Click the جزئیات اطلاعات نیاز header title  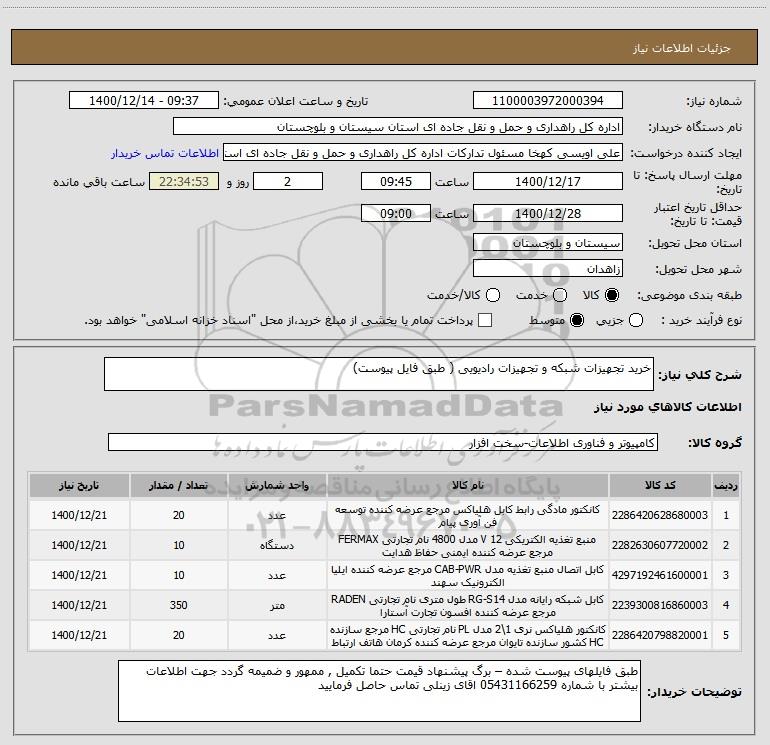pyautogui.click(x=682, y=48)
